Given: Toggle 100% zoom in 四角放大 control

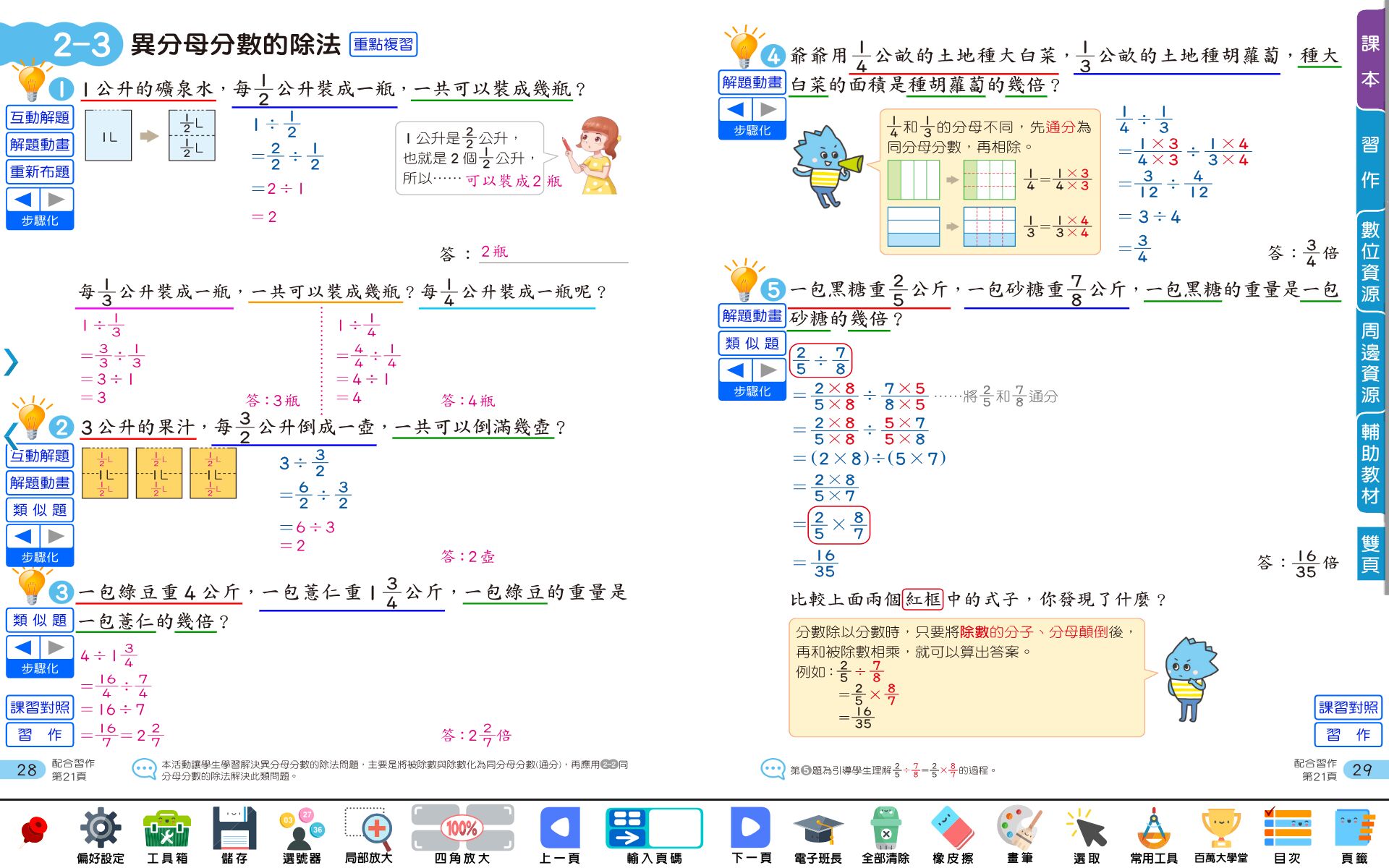Looking at the screenshot, I should 462,828.
